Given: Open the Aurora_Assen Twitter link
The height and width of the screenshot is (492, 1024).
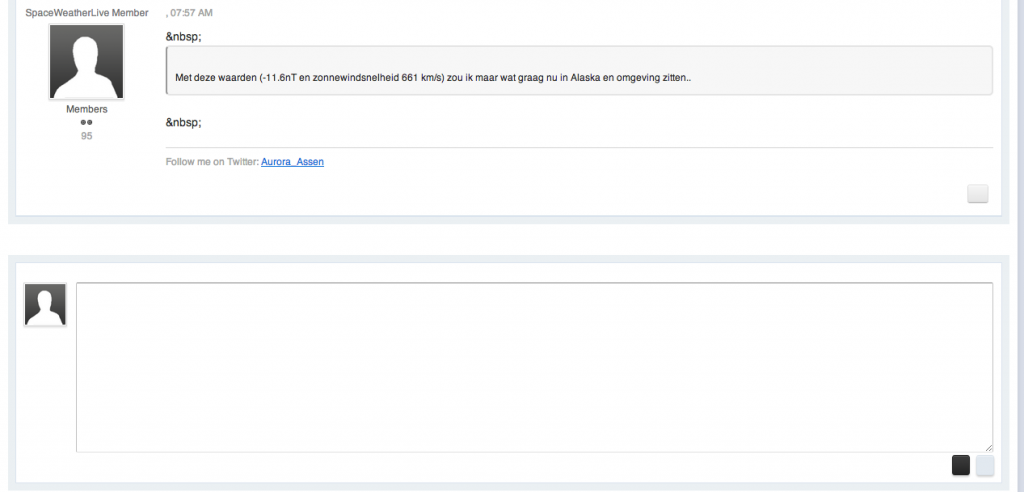Looking at the screenshot, I should click(x=292, y=162).
